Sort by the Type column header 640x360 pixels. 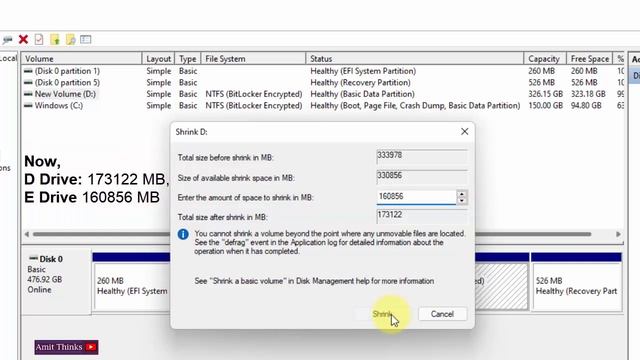(188, 59)
